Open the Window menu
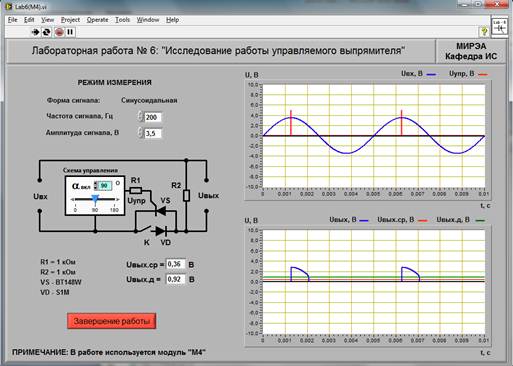513x366 pixels. coord(148,20)
